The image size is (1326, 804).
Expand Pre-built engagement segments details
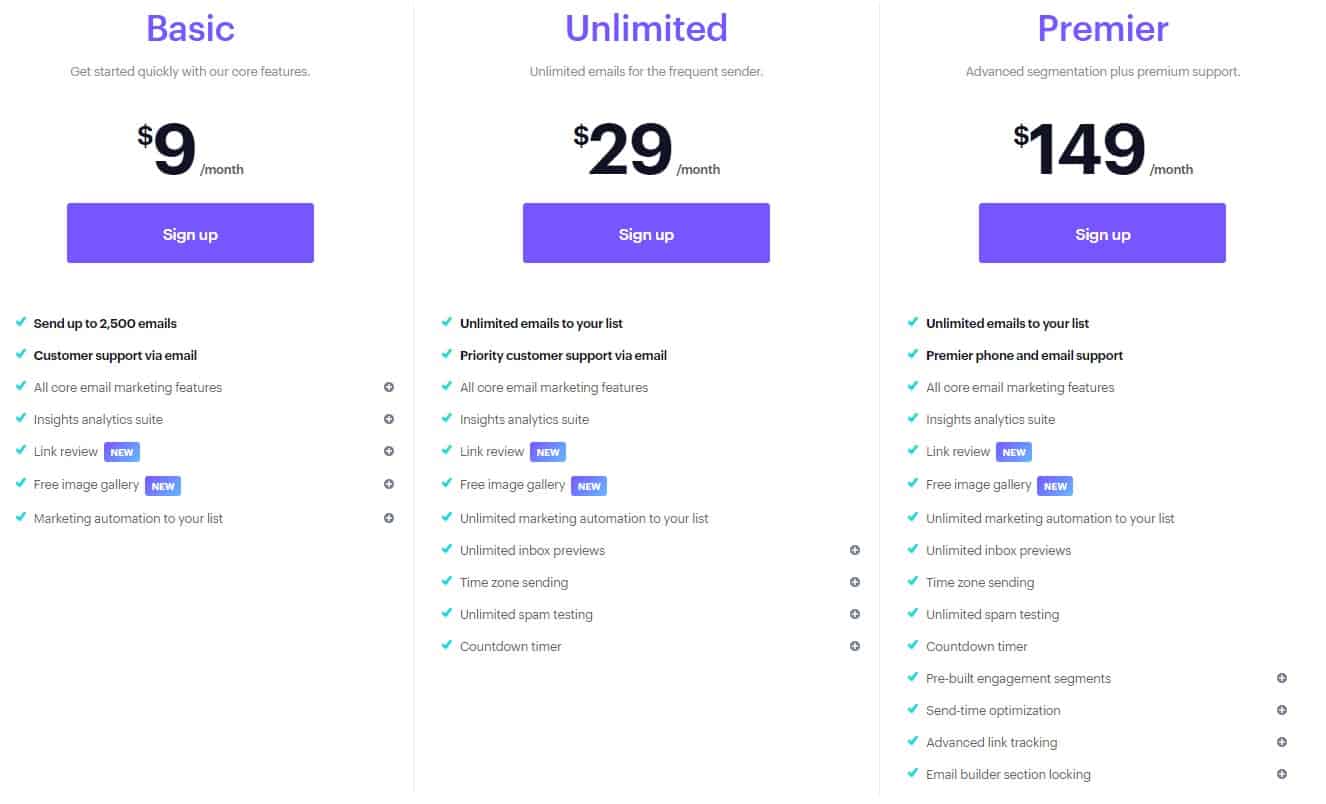[1282, 678]
